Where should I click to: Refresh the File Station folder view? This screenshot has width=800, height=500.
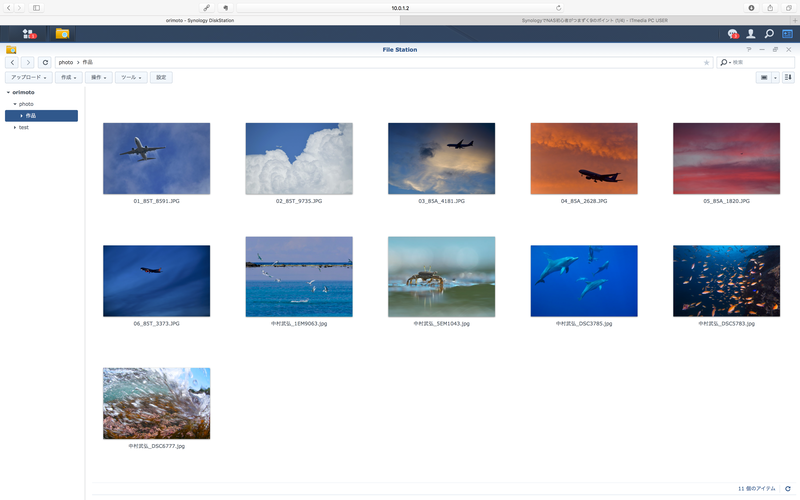[x=45, y=62]
